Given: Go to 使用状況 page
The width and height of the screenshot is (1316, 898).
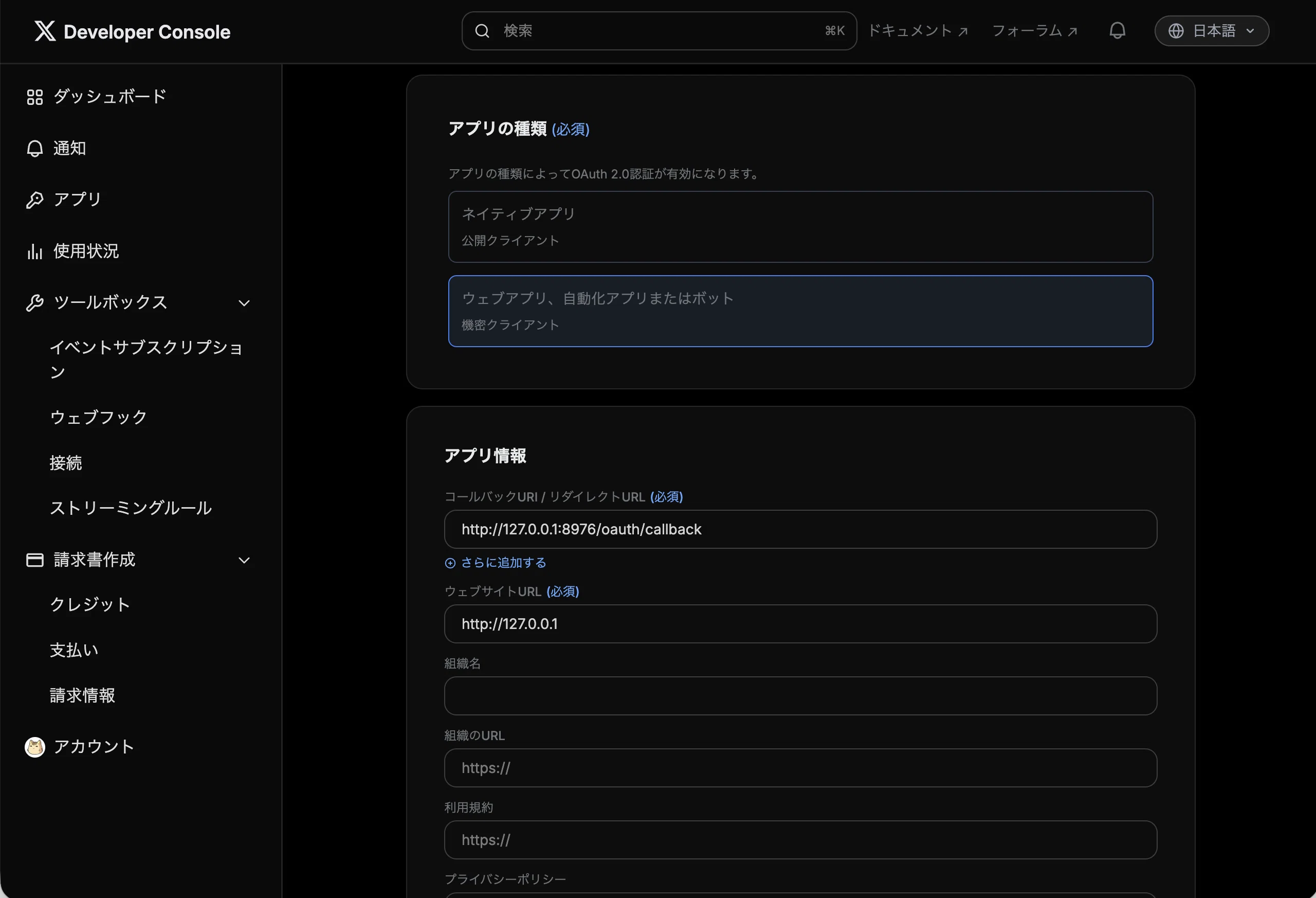Looking at the screenshot, I should click(86, 252).
